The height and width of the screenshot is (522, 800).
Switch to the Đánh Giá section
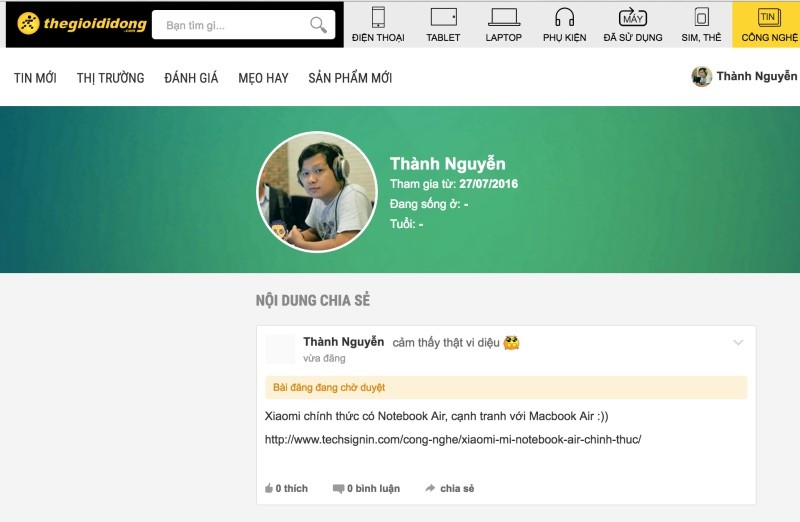[191, 78]
